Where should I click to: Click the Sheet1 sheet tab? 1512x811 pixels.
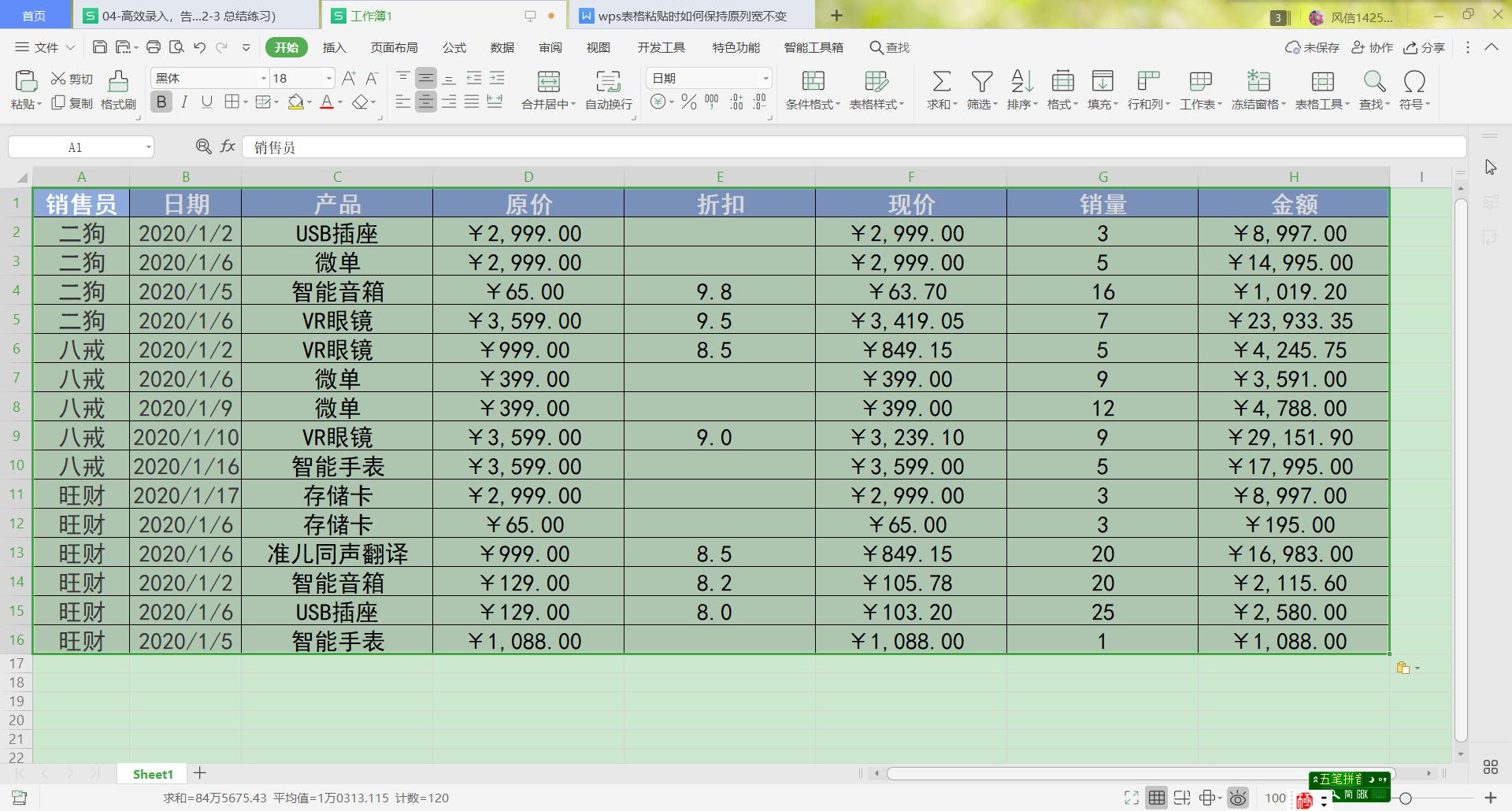[153, 774]
